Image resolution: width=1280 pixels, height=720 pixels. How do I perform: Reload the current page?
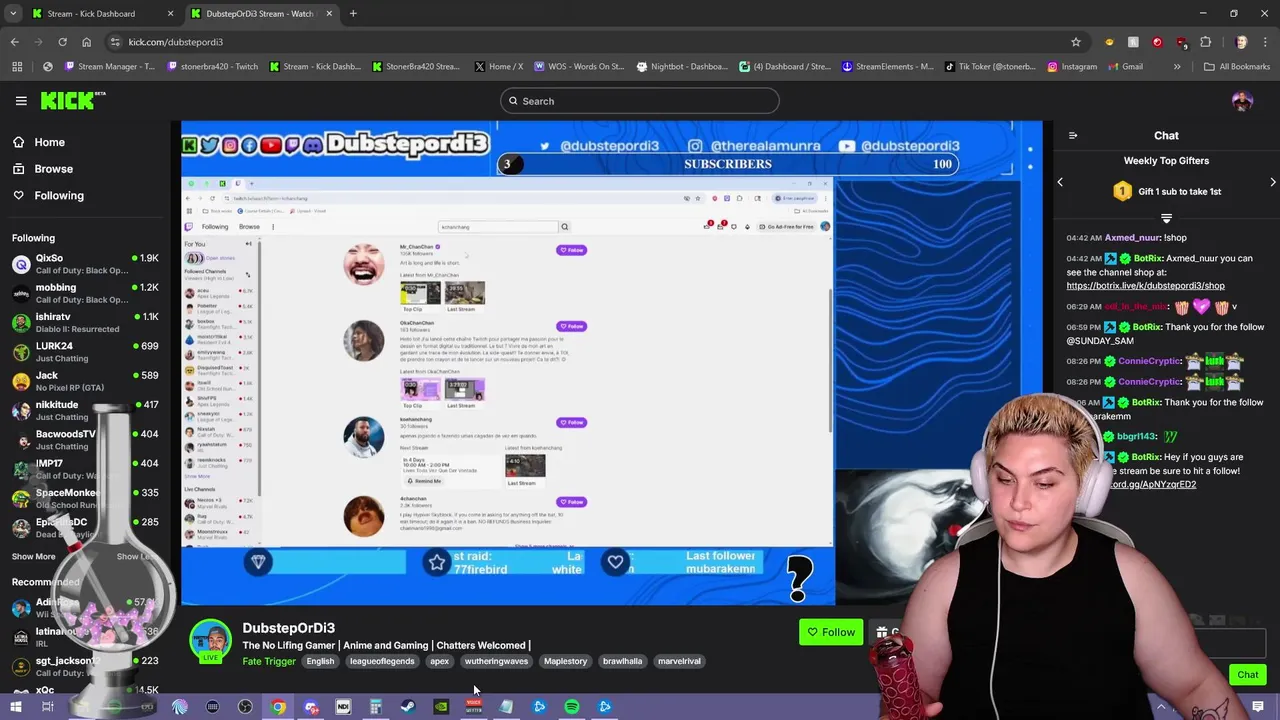(62, 42)
